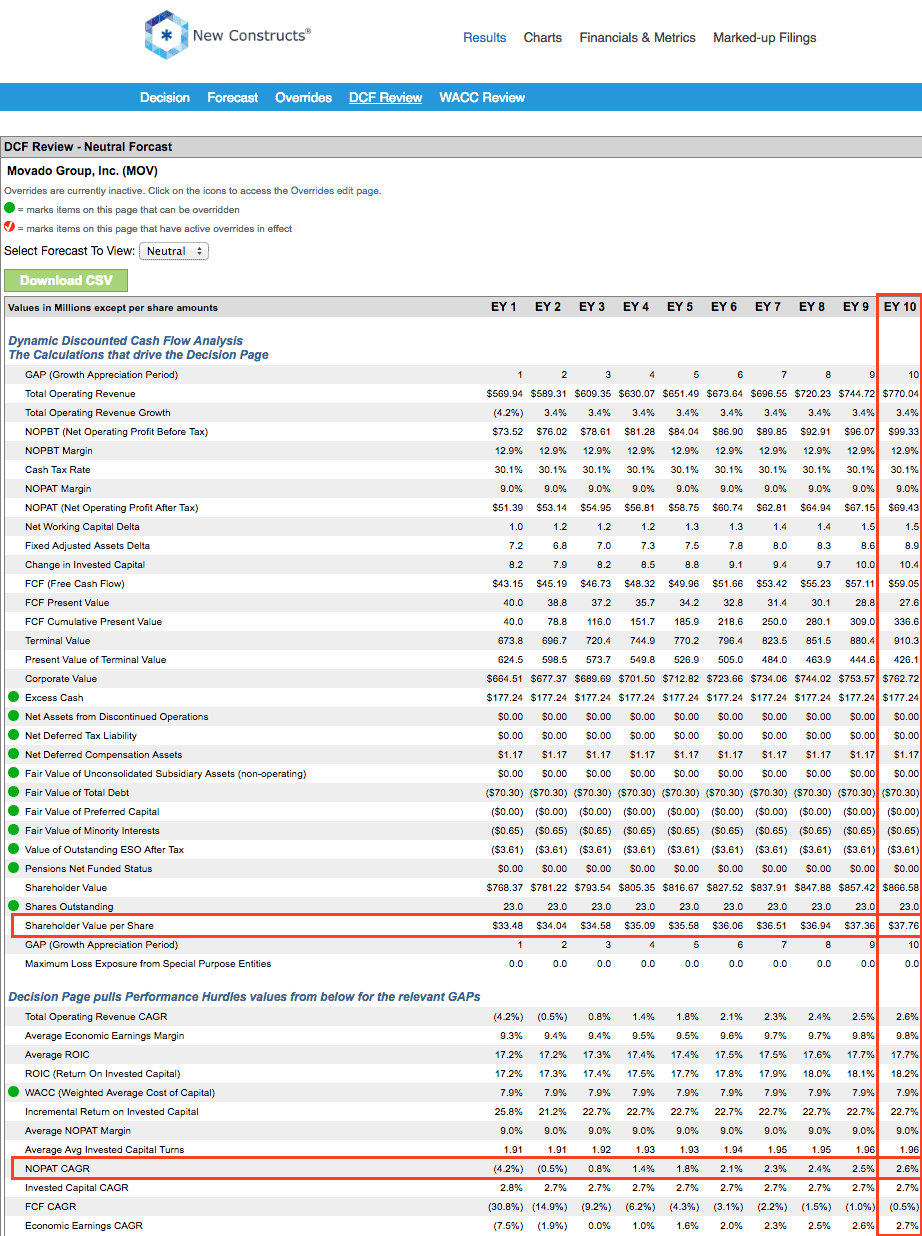Click override icon for Shares Outstanding
The image size is (922, 1236).
[x=13, y=906]
